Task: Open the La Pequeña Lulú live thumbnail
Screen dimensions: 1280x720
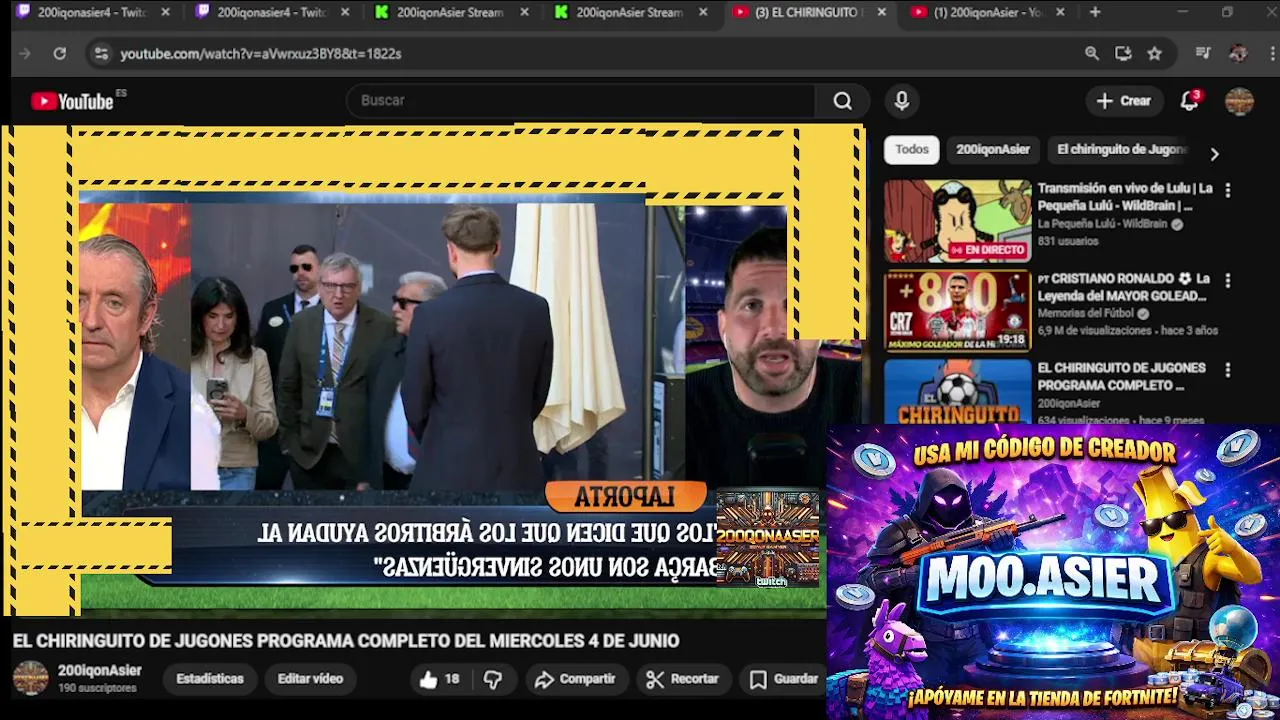Action: point(957,221)
